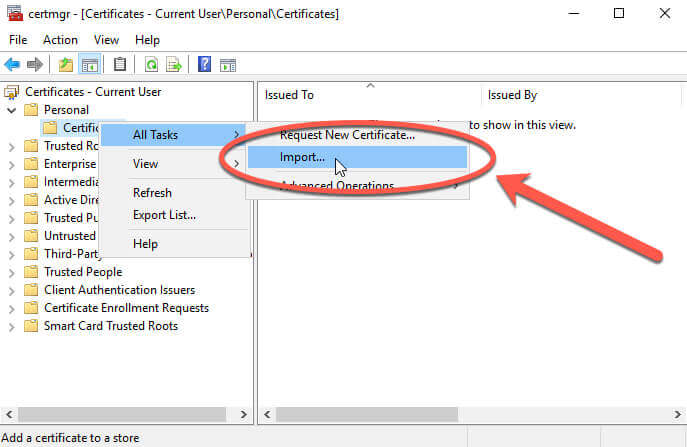
Task: Click the Certificate Enrollment Requests folder icon
Action: tap(31, 308)
